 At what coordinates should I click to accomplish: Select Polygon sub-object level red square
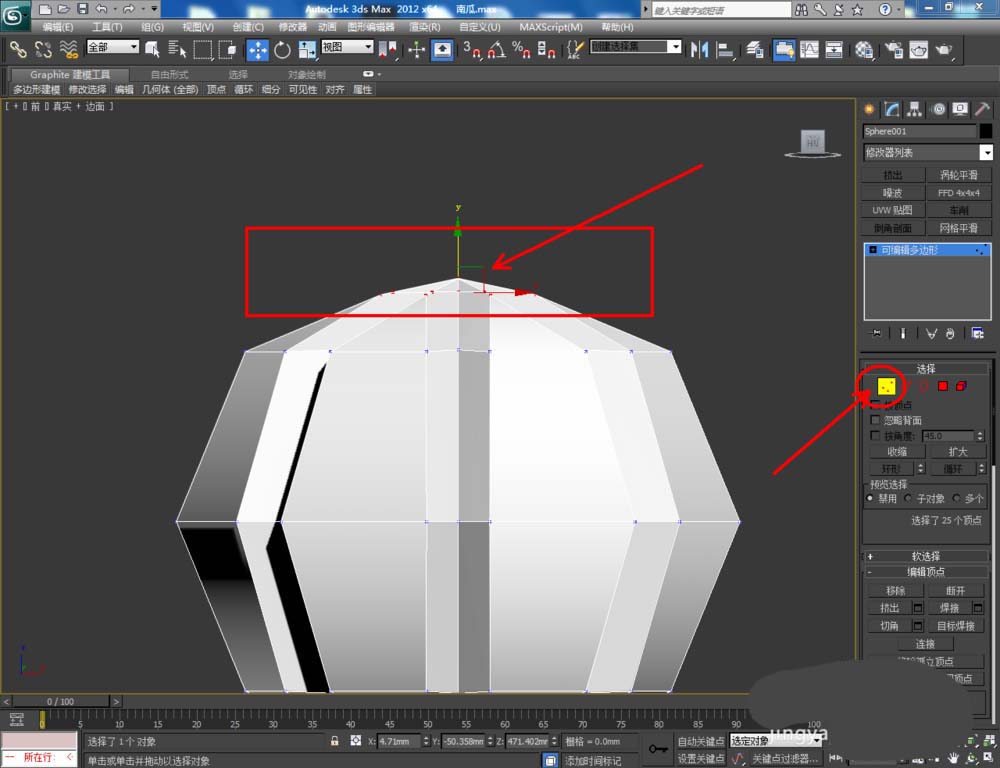(x=943, y=386)
